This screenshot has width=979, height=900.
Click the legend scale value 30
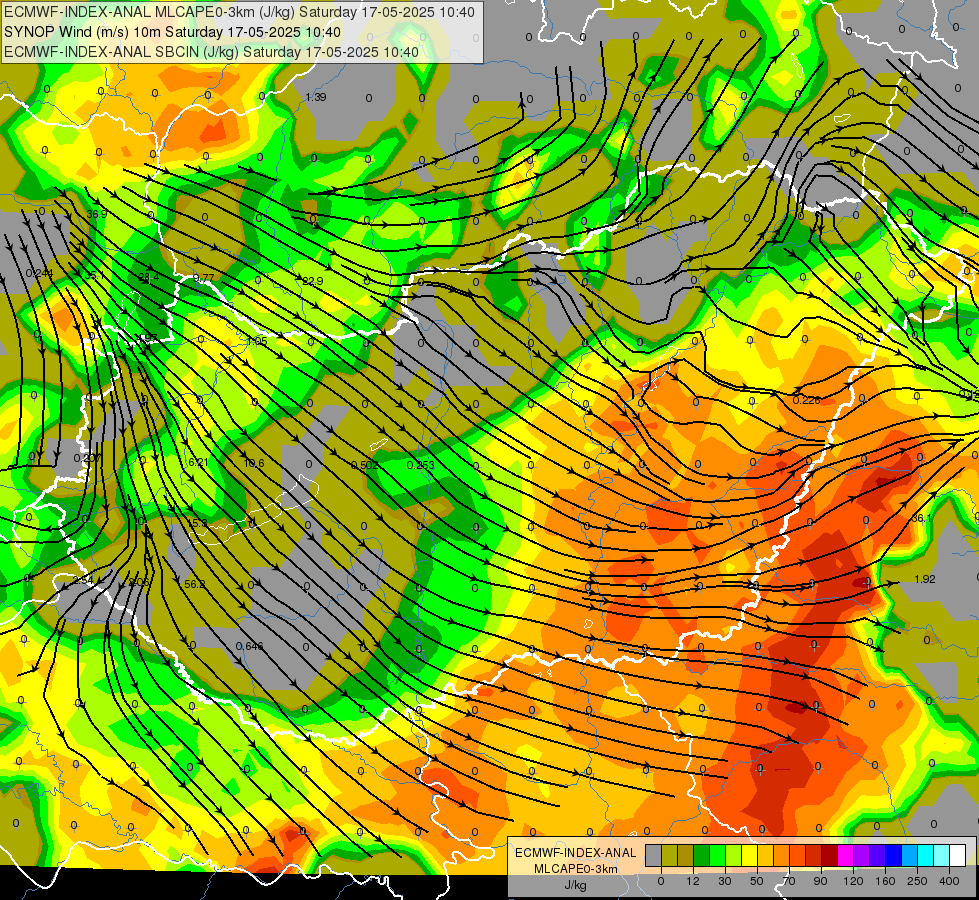pos(725,881)
